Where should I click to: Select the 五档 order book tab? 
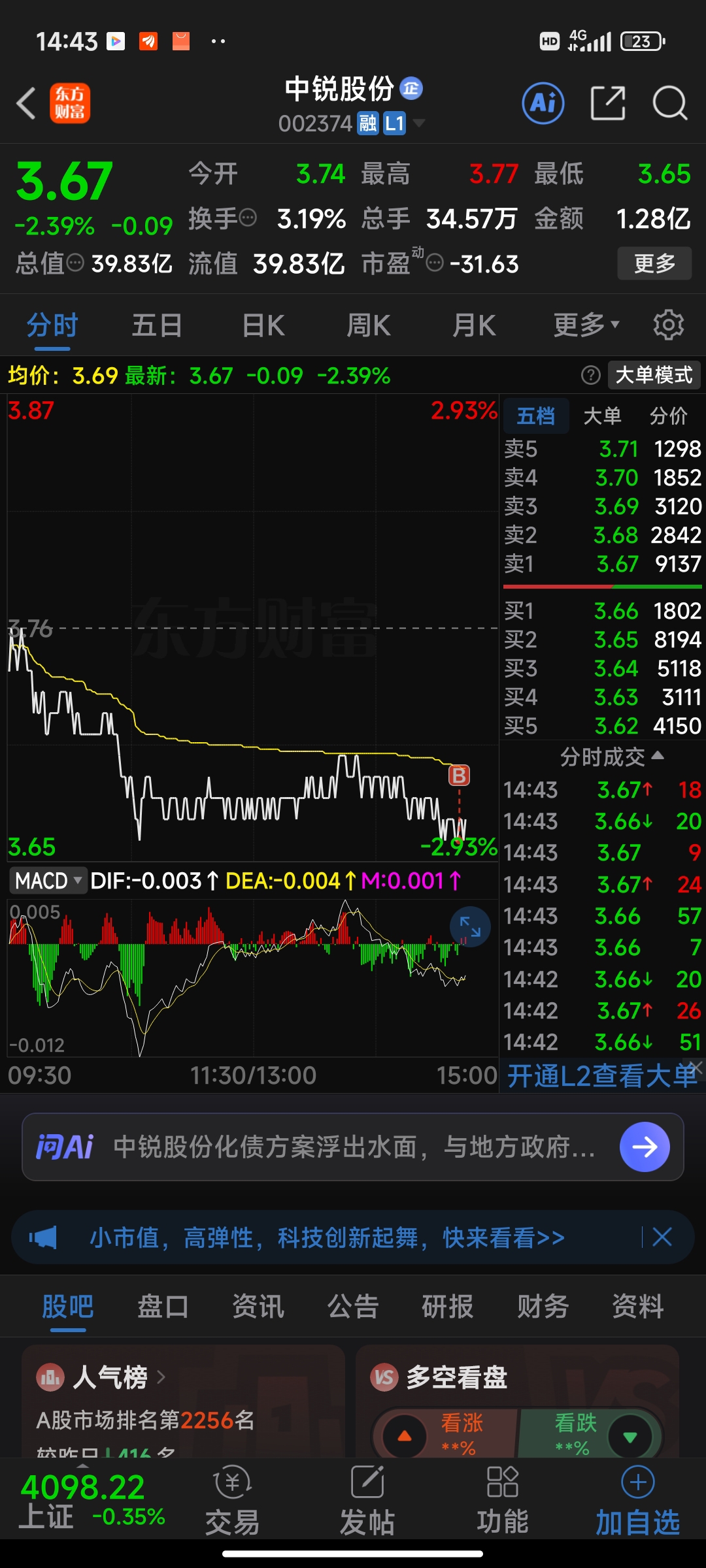(x=536, y=416)
